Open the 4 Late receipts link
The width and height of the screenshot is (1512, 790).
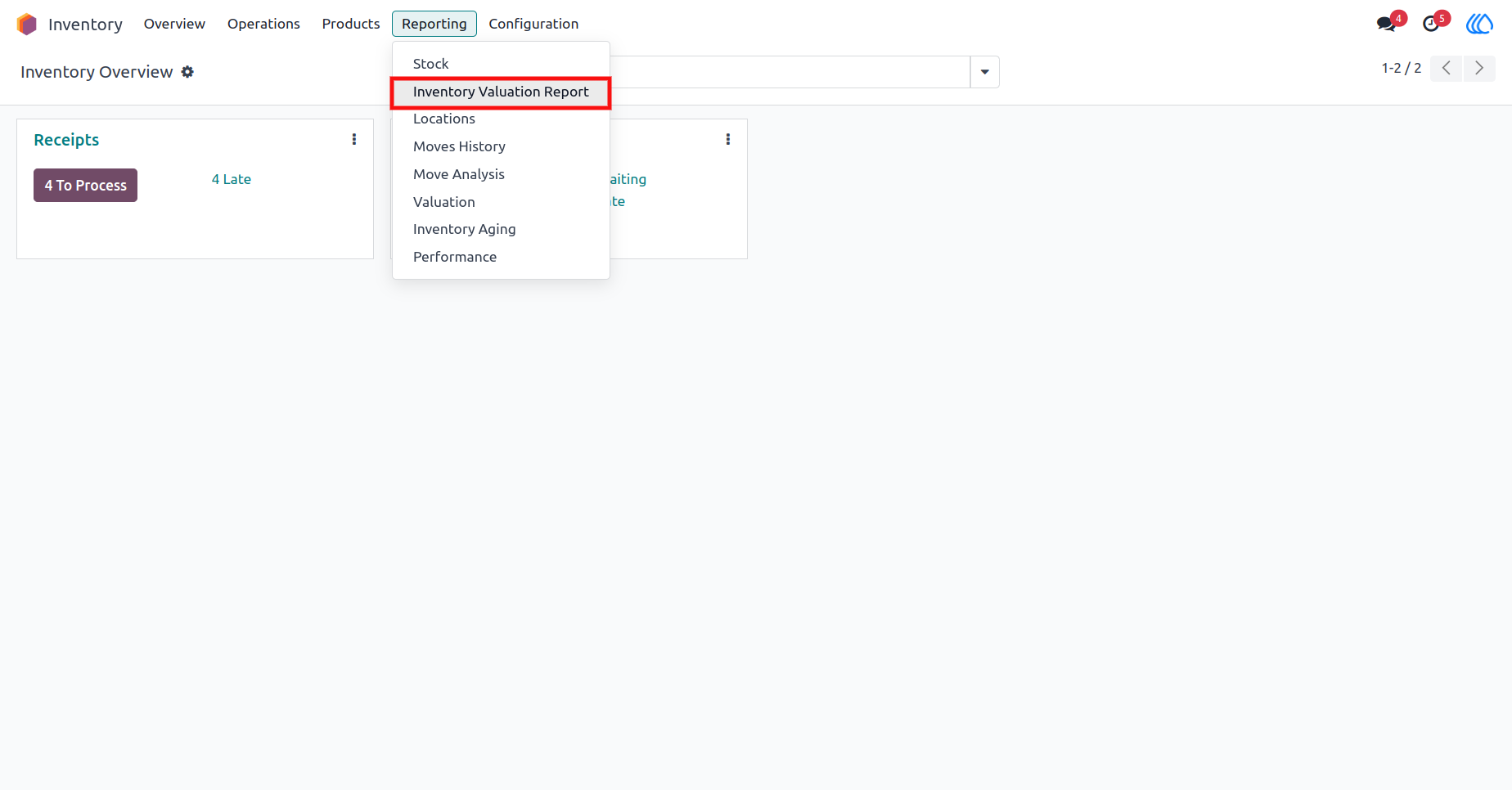[x=232, y=179]
